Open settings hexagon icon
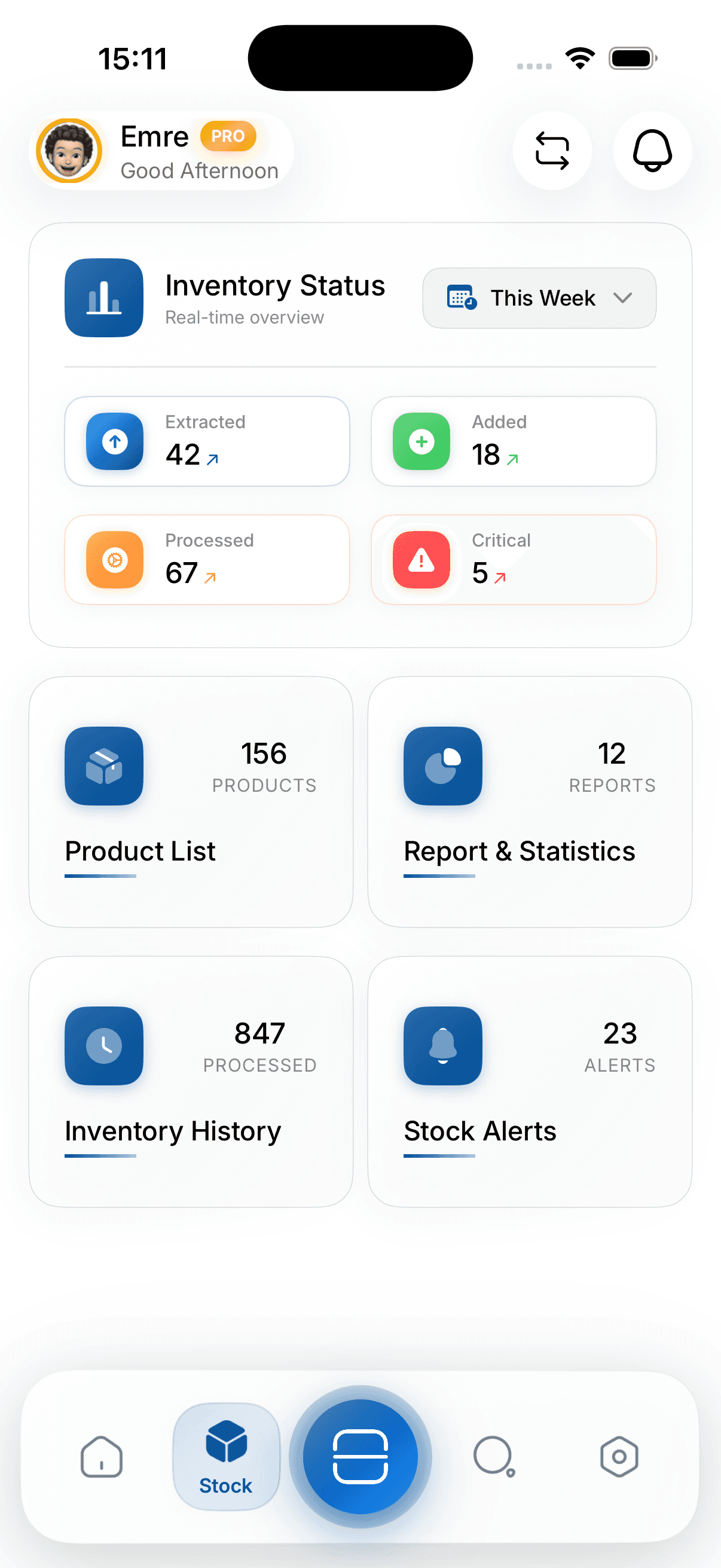721x1568 pixels. [x=619, y=1456]
